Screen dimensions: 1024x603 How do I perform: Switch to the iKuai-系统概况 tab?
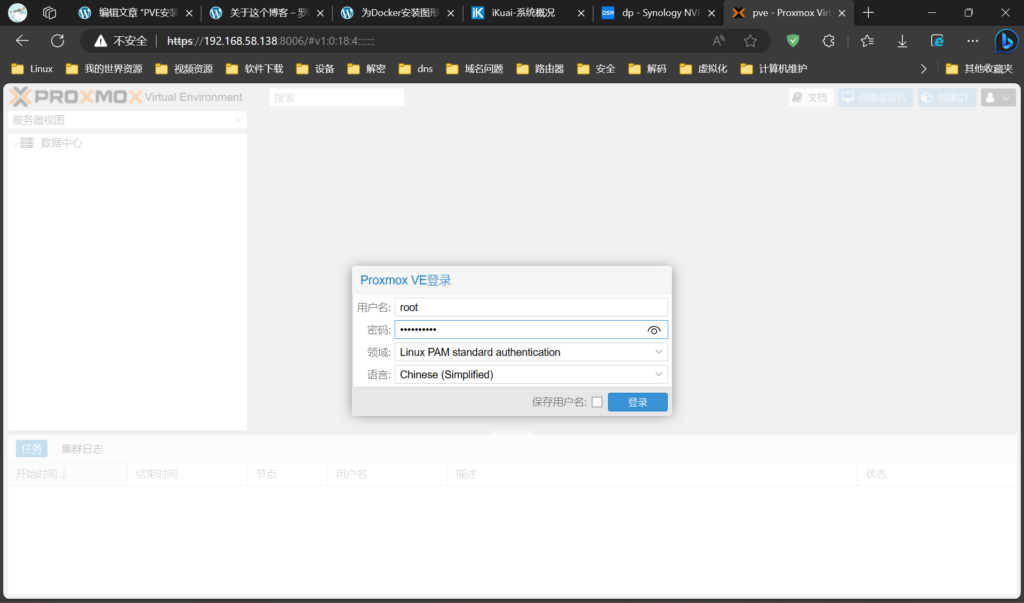point(522,13)
